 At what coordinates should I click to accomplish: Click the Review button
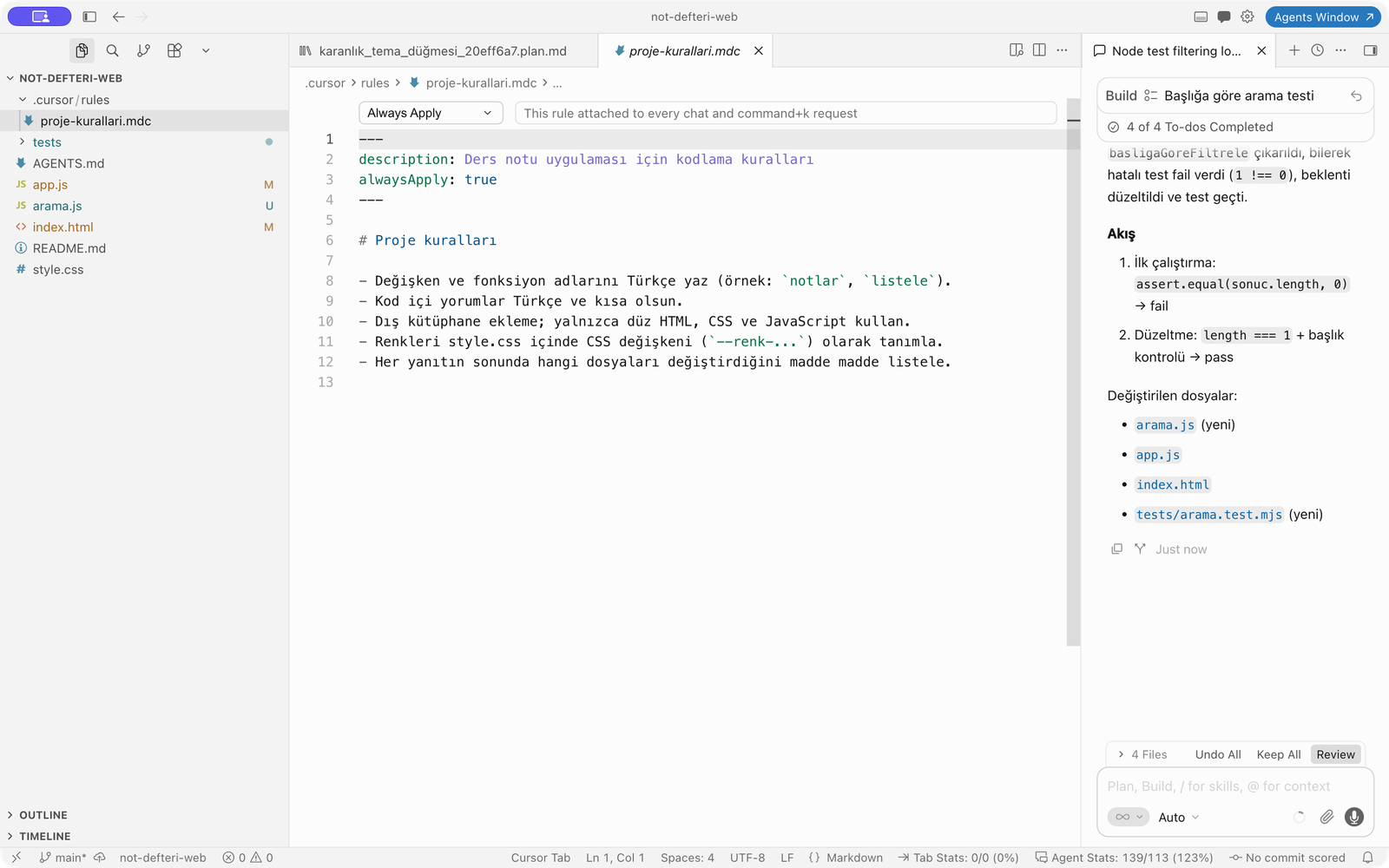(x=1335, y=754)
